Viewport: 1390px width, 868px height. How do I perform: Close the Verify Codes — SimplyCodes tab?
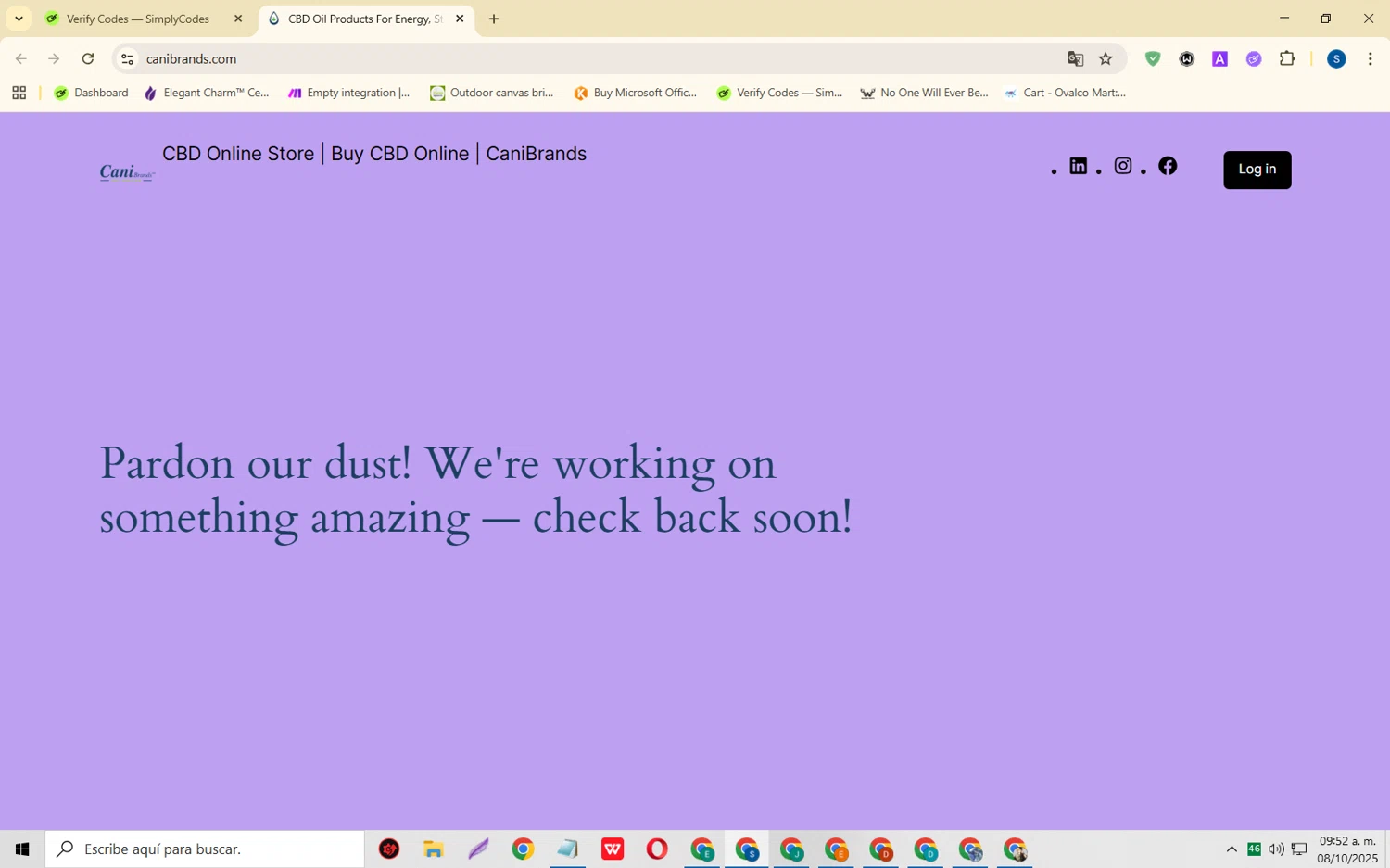pyautogui.click(x=238, y=19)
